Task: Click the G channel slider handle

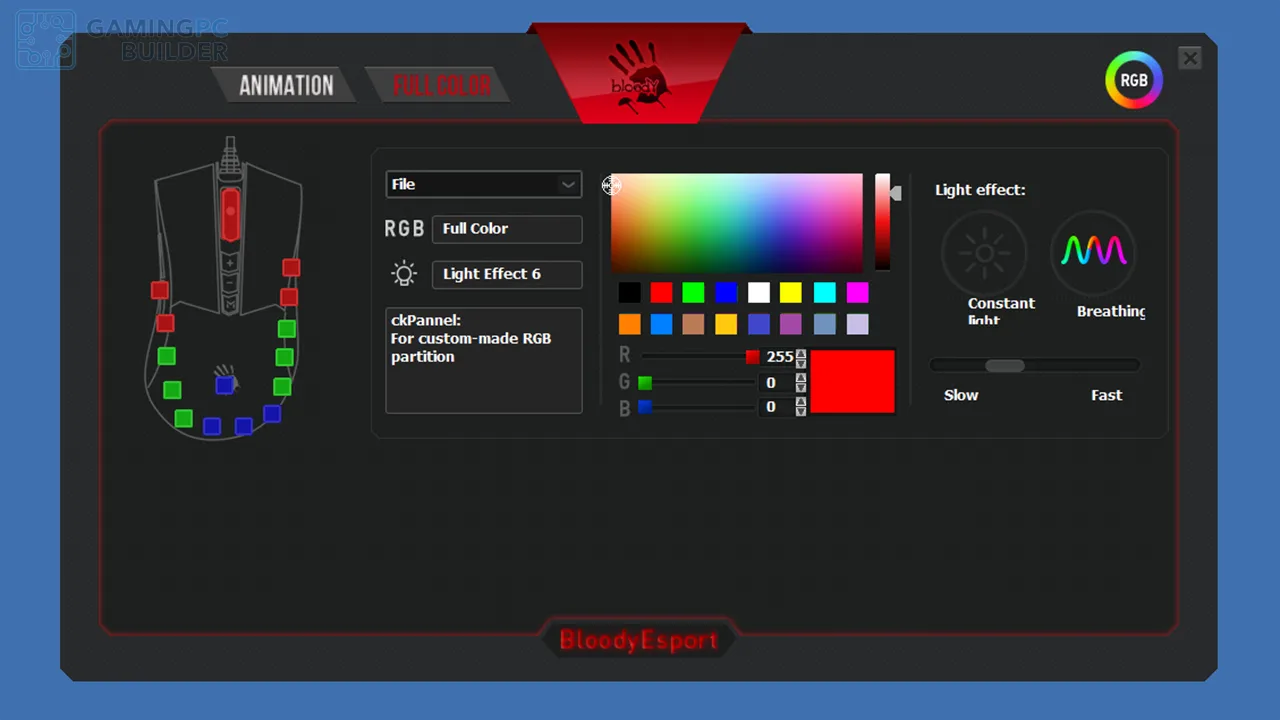Action: [645, 382]
